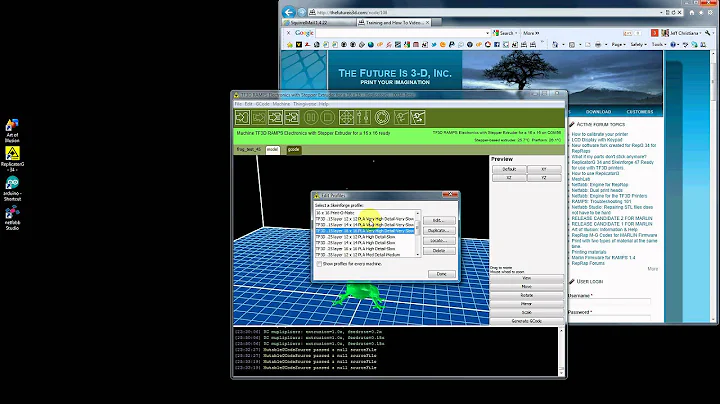Screen dimensions: 720x404
Task: Click the sliders settings toolbar icon
Action: [x=363, y=118]
